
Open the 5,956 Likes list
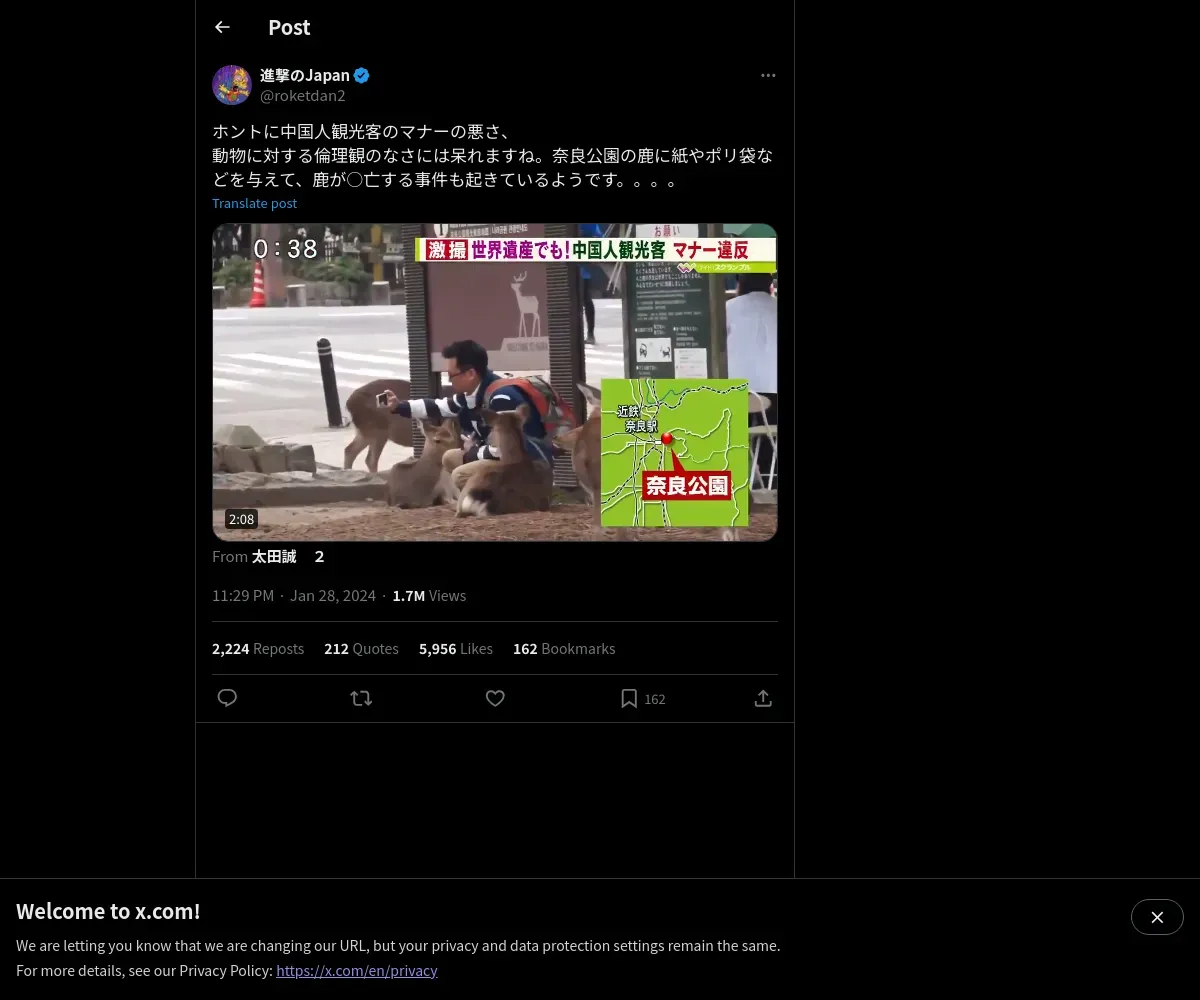click(456, 648)
